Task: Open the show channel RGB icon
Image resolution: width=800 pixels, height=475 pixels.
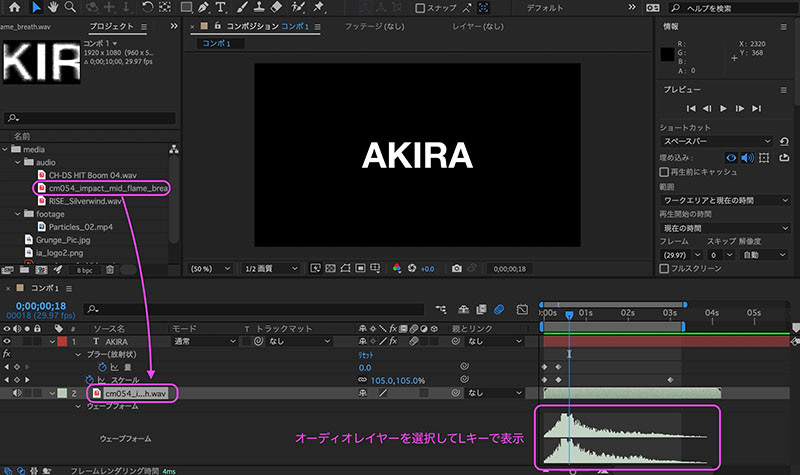Action: [x=397, y=268]
